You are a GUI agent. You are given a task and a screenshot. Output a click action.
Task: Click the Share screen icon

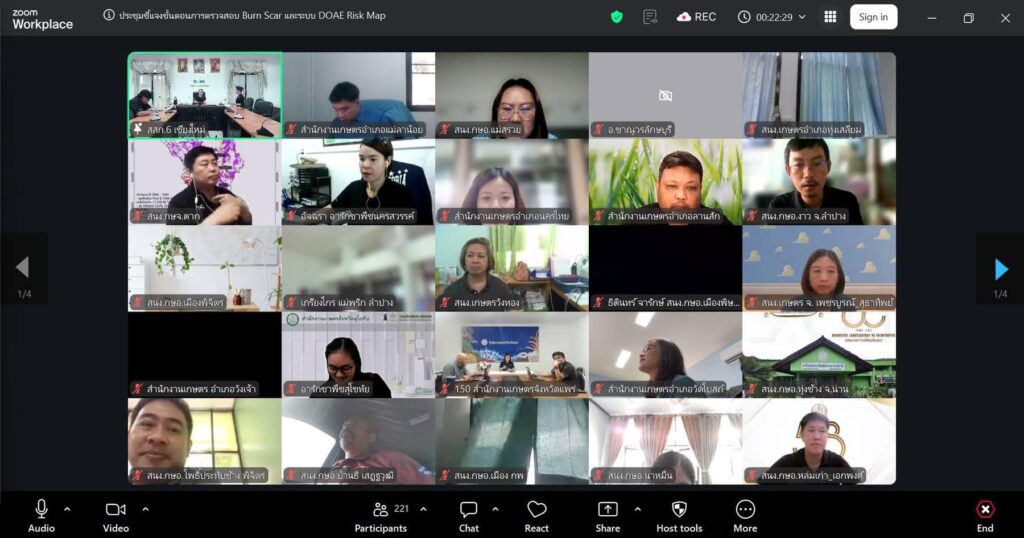pyautogui.click(x=607, y=515)
